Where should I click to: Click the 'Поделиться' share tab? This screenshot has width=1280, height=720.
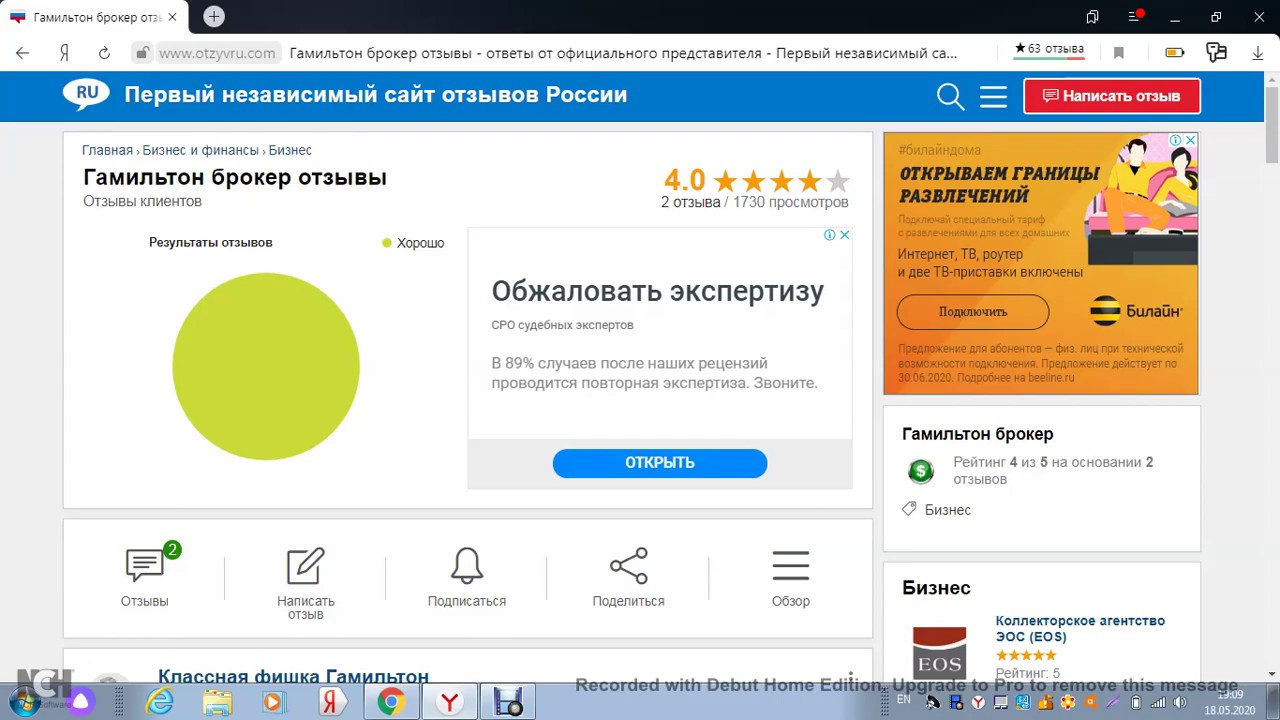(629, 578)
